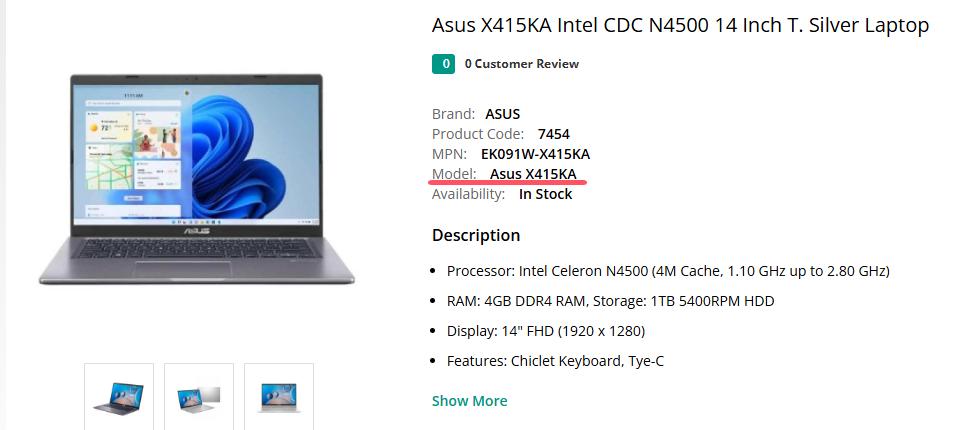Open the ASUS brand link

502,114
